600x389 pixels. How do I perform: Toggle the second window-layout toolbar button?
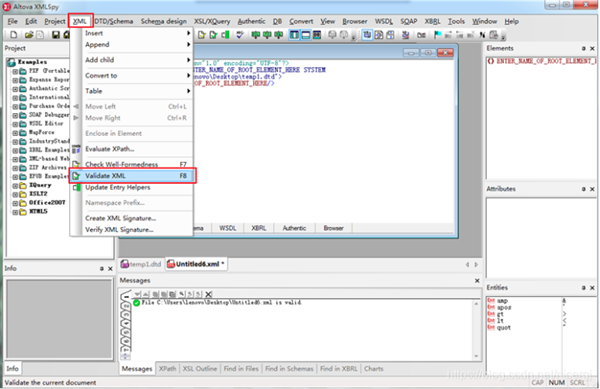pos(306,35)
